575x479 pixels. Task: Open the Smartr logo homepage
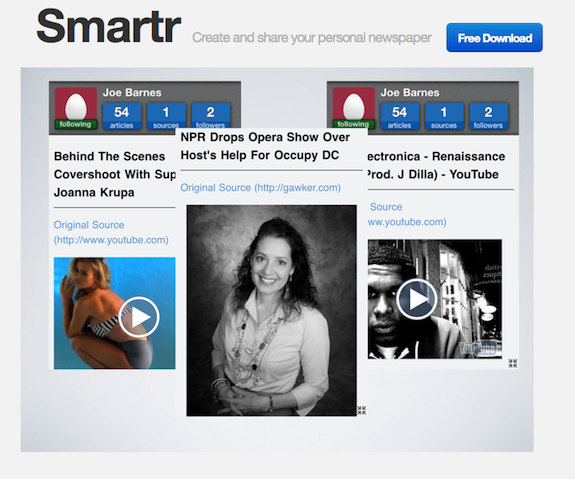point(109,26)
